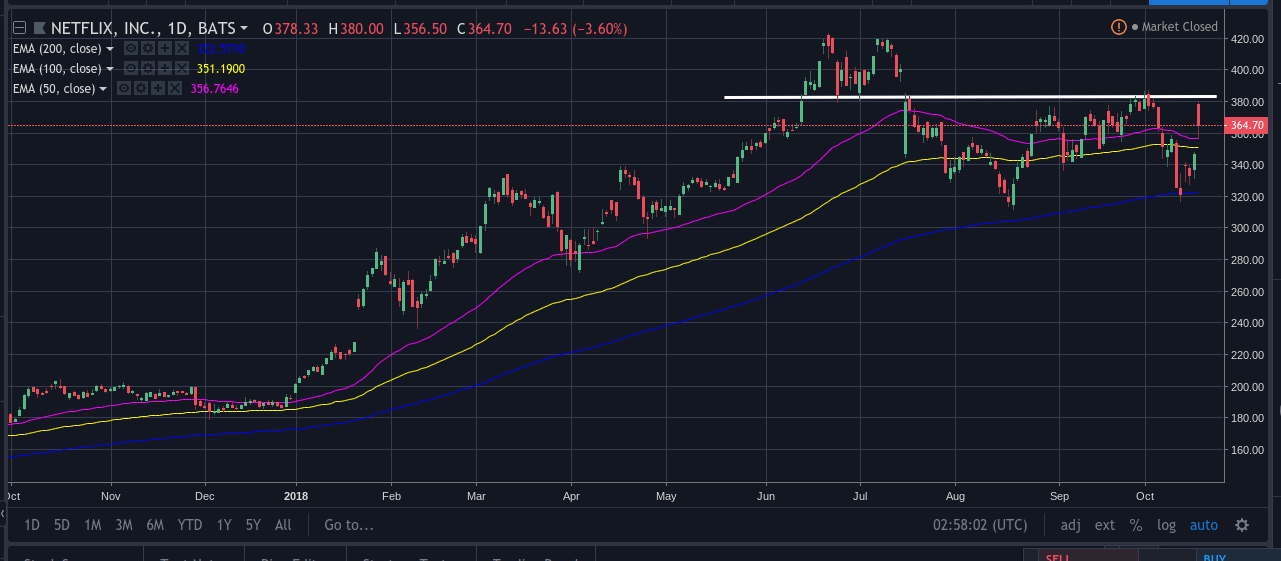Select the 1M date range
The image size is (1281, 561).
pyautogui.click(x=93, y=525)
